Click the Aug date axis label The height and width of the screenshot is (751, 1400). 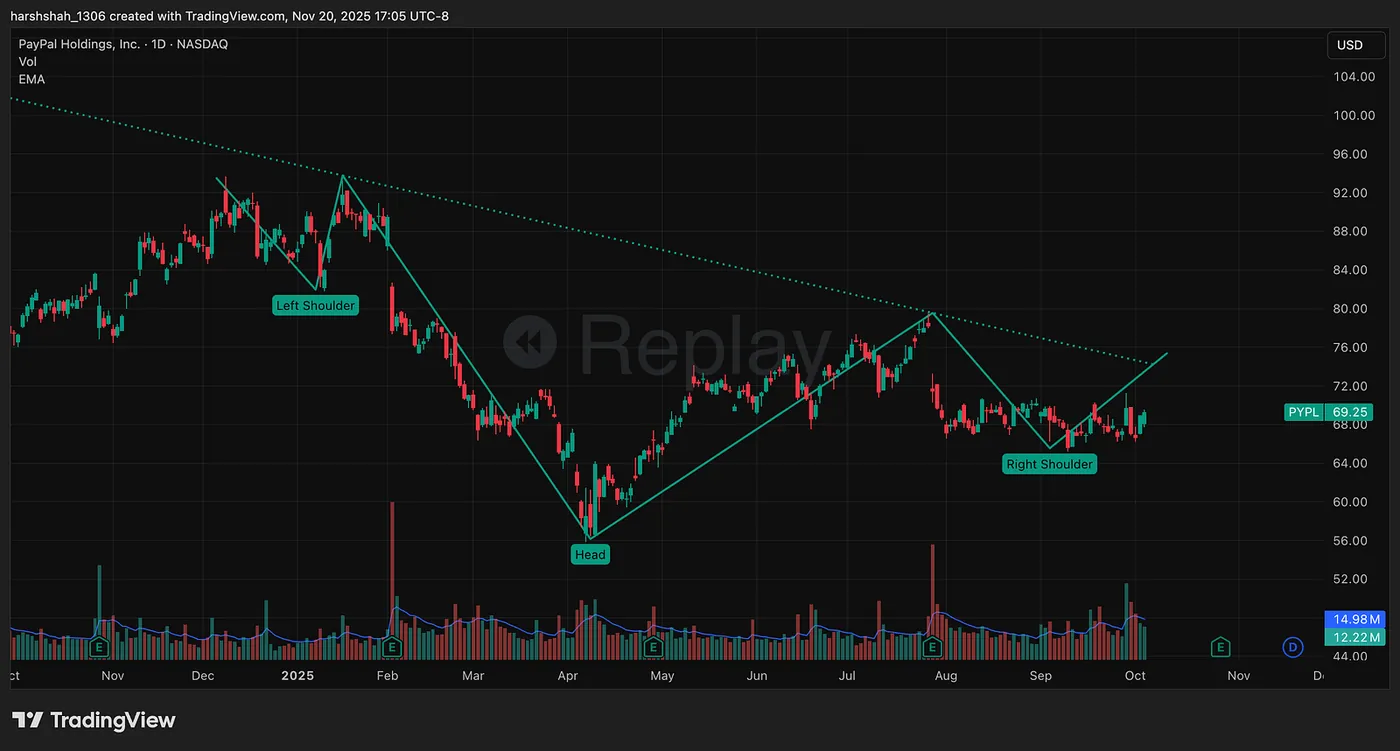[x=945, y=676]
